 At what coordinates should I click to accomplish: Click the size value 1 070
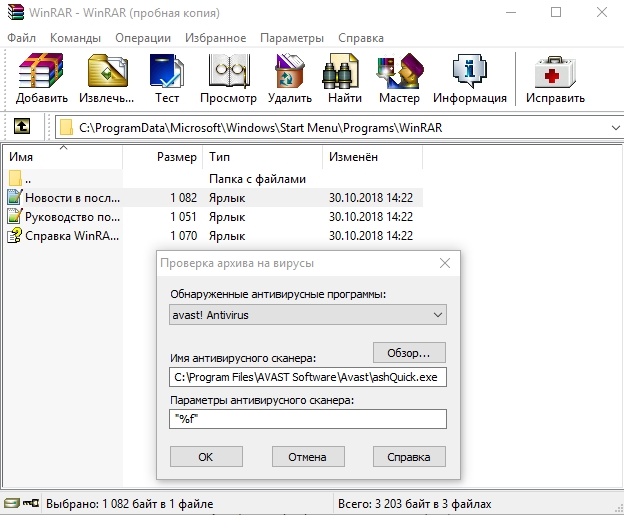pos(183,236)
